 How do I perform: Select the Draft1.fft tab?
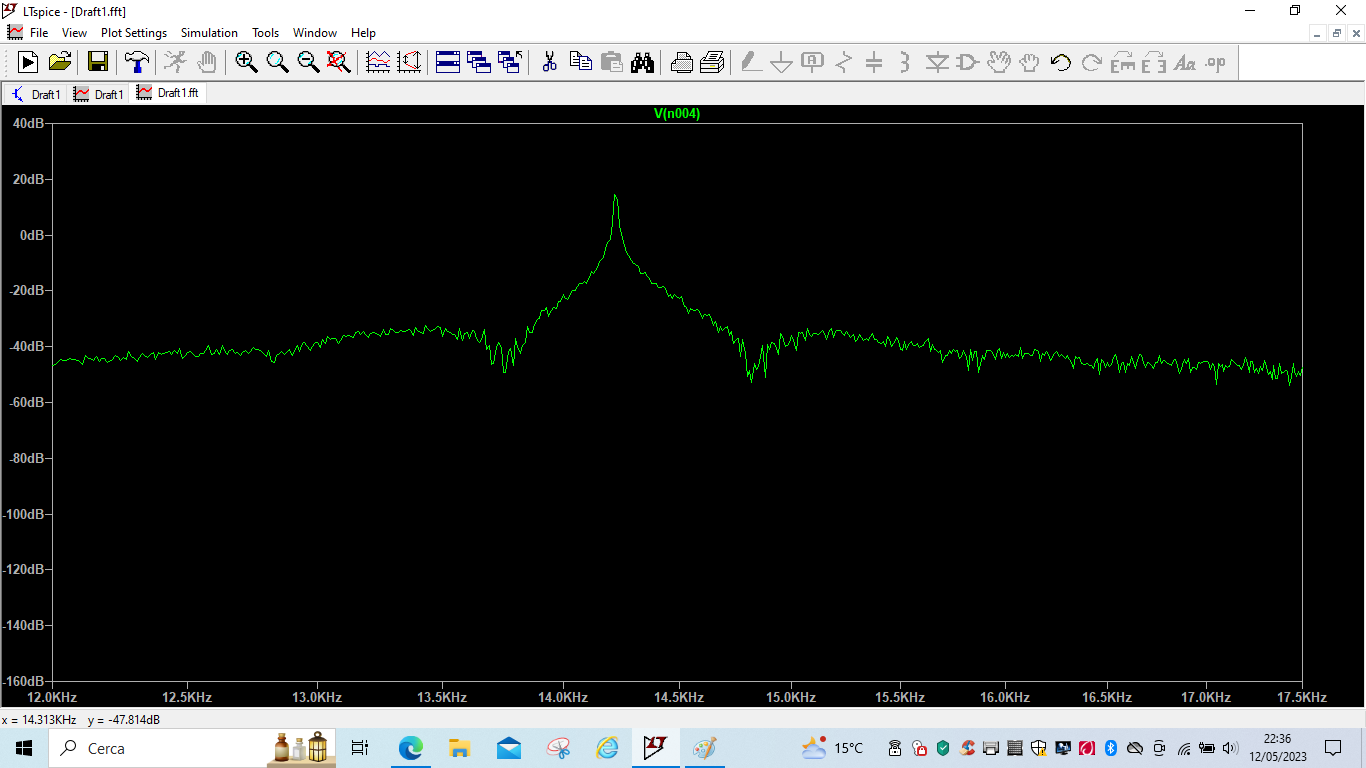pos(168,93)
